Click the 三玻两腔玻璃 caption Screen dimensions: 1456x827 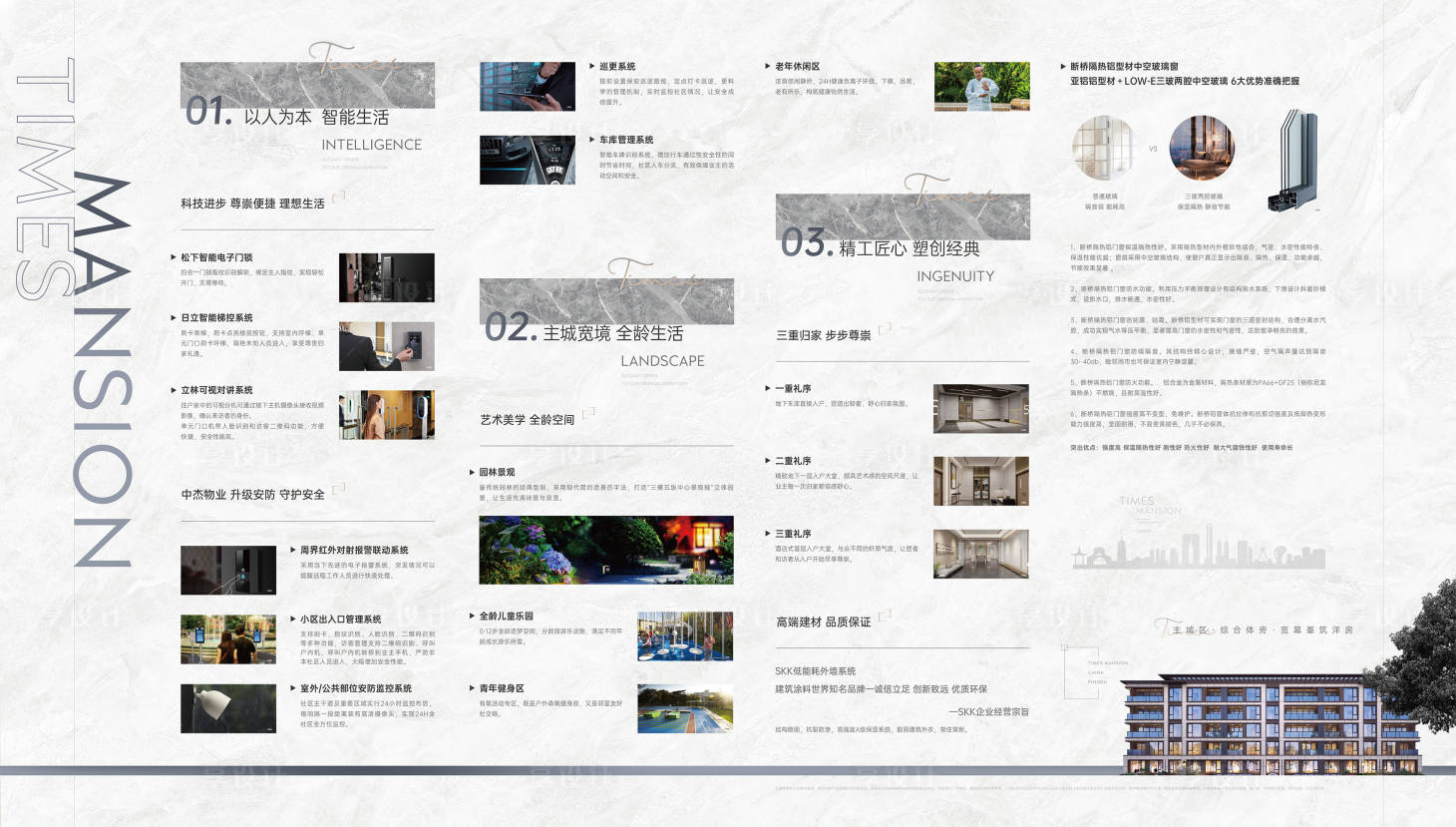pyautogui.click(x=1203, y=197)
